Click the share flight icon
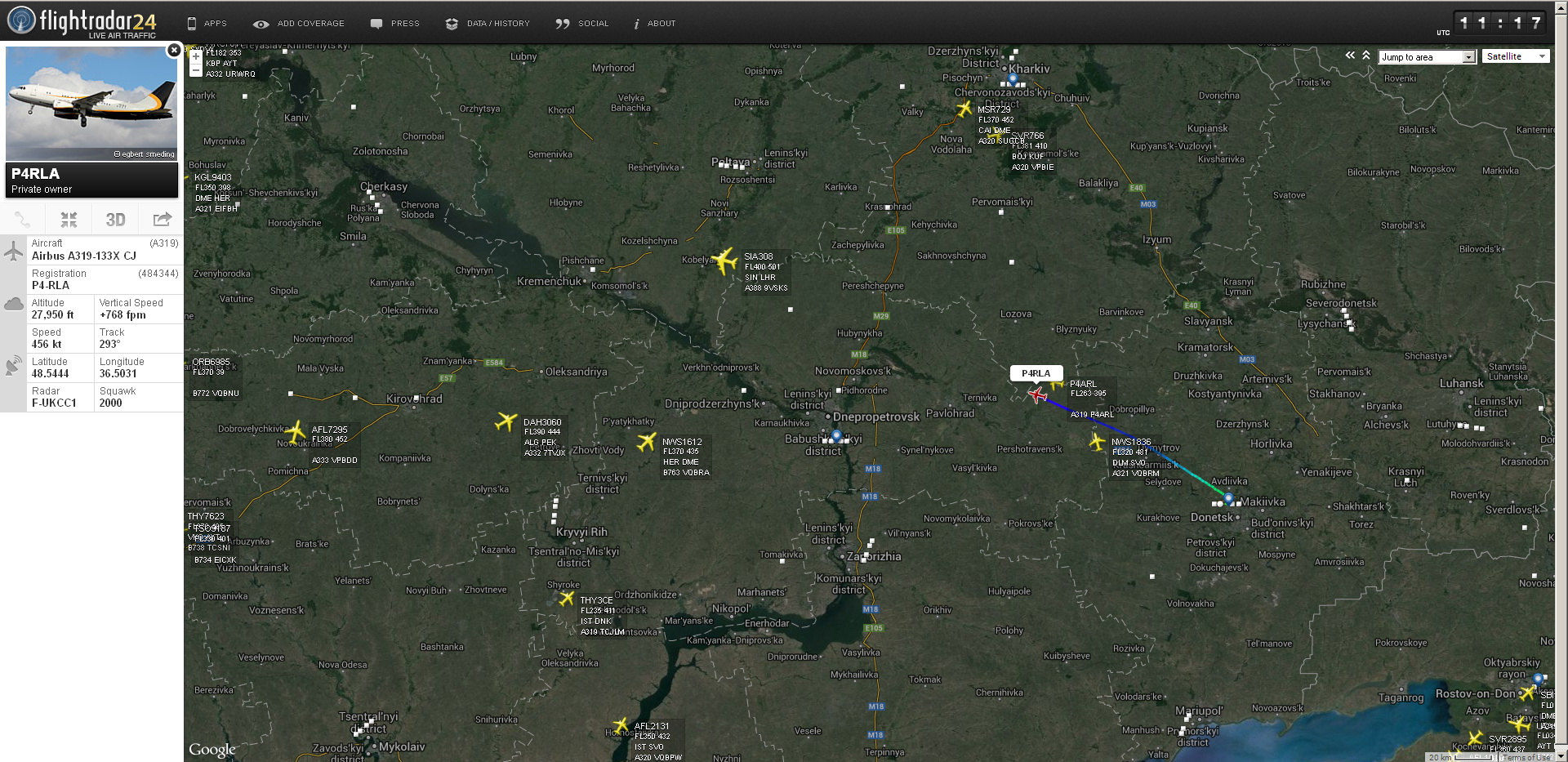Viewport: 1568px width, 762px height. 162,220
